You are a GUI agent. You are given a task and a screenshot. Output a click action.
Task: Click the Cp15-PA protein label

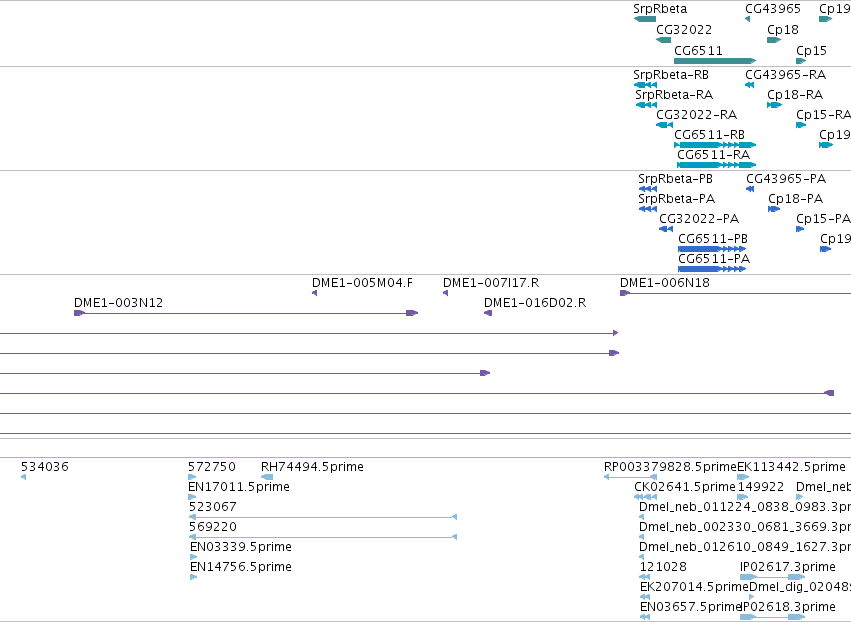[823, 219]
